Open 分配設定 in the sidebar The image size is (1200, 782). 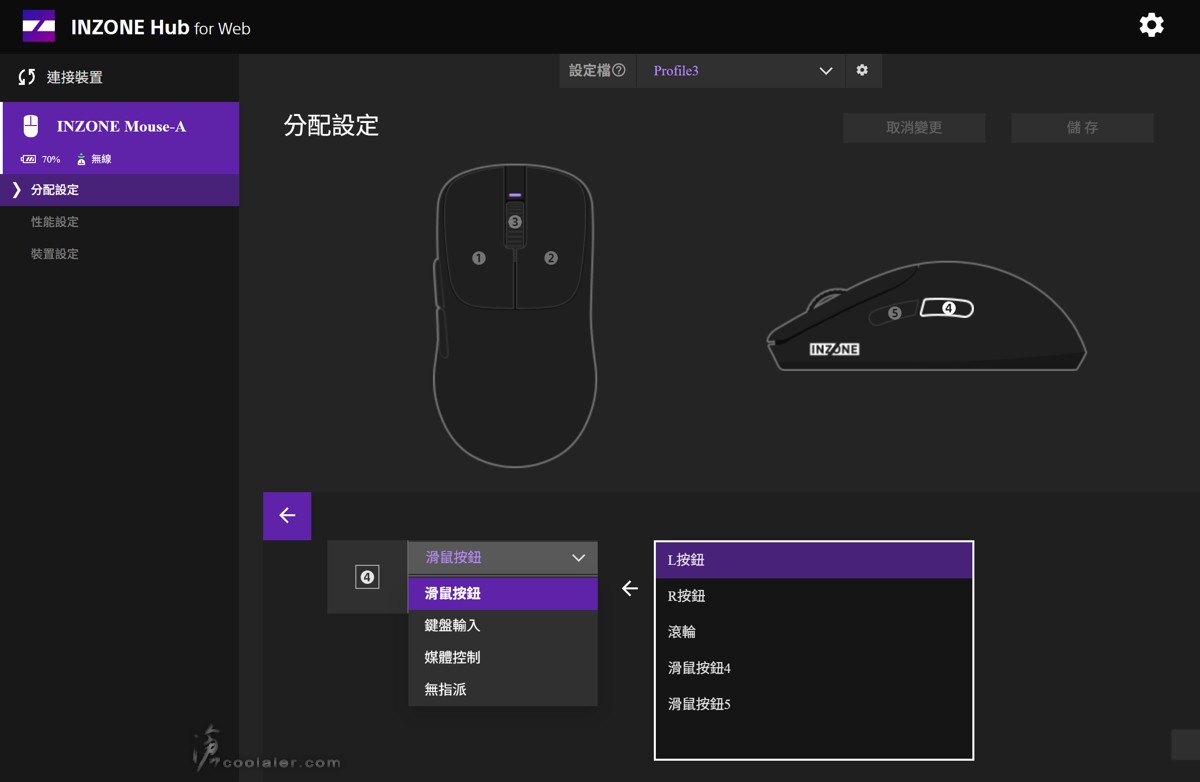119,190
